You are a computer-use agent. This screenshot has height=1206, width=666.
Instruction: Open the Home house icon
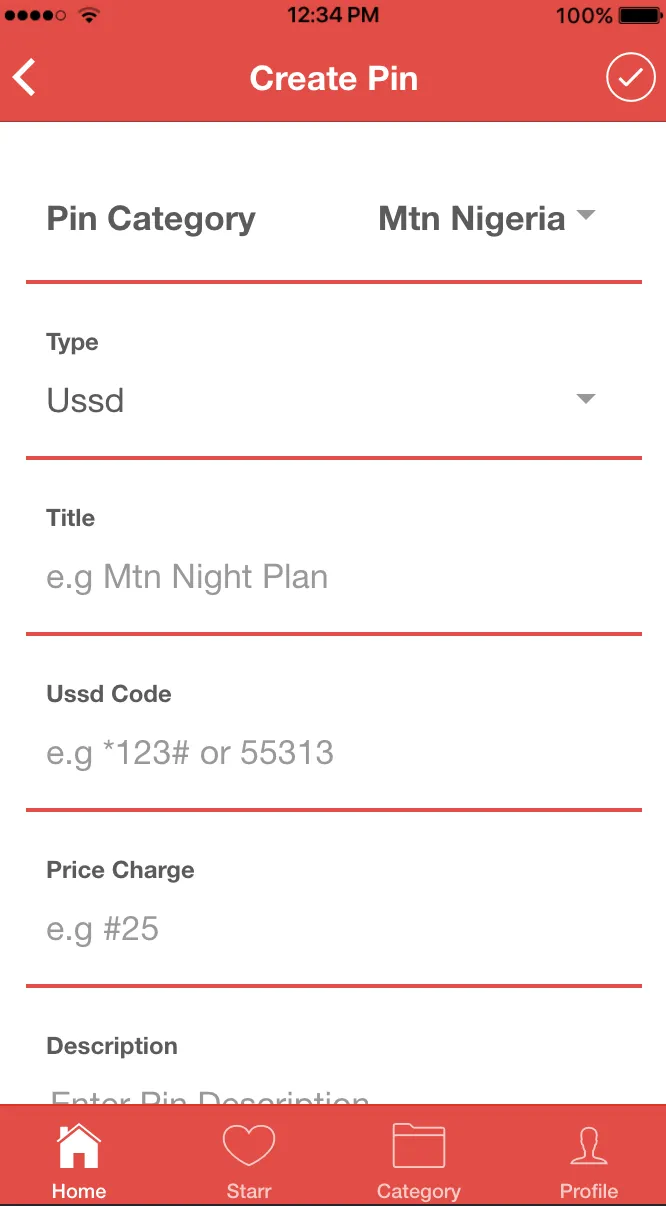79,1146
